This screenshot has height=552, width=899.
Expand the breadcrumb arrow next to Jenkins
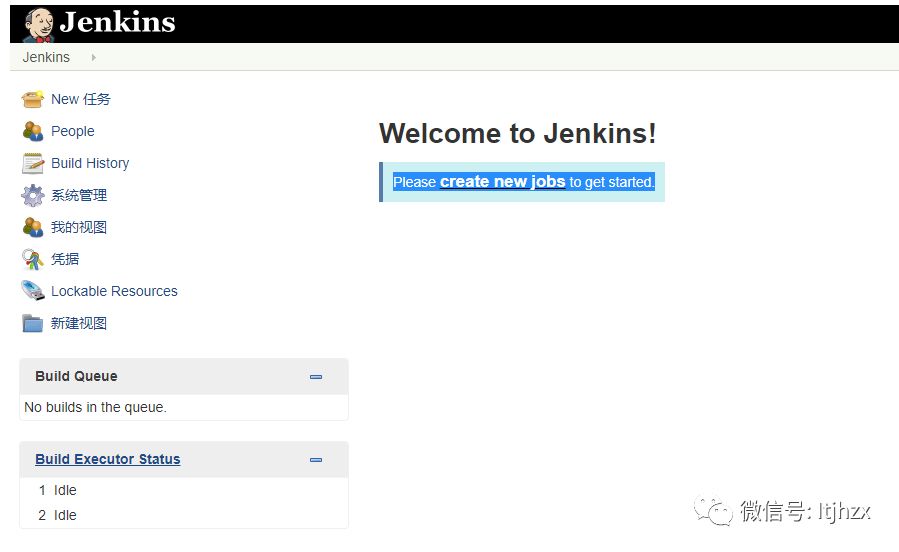[93, 57]
